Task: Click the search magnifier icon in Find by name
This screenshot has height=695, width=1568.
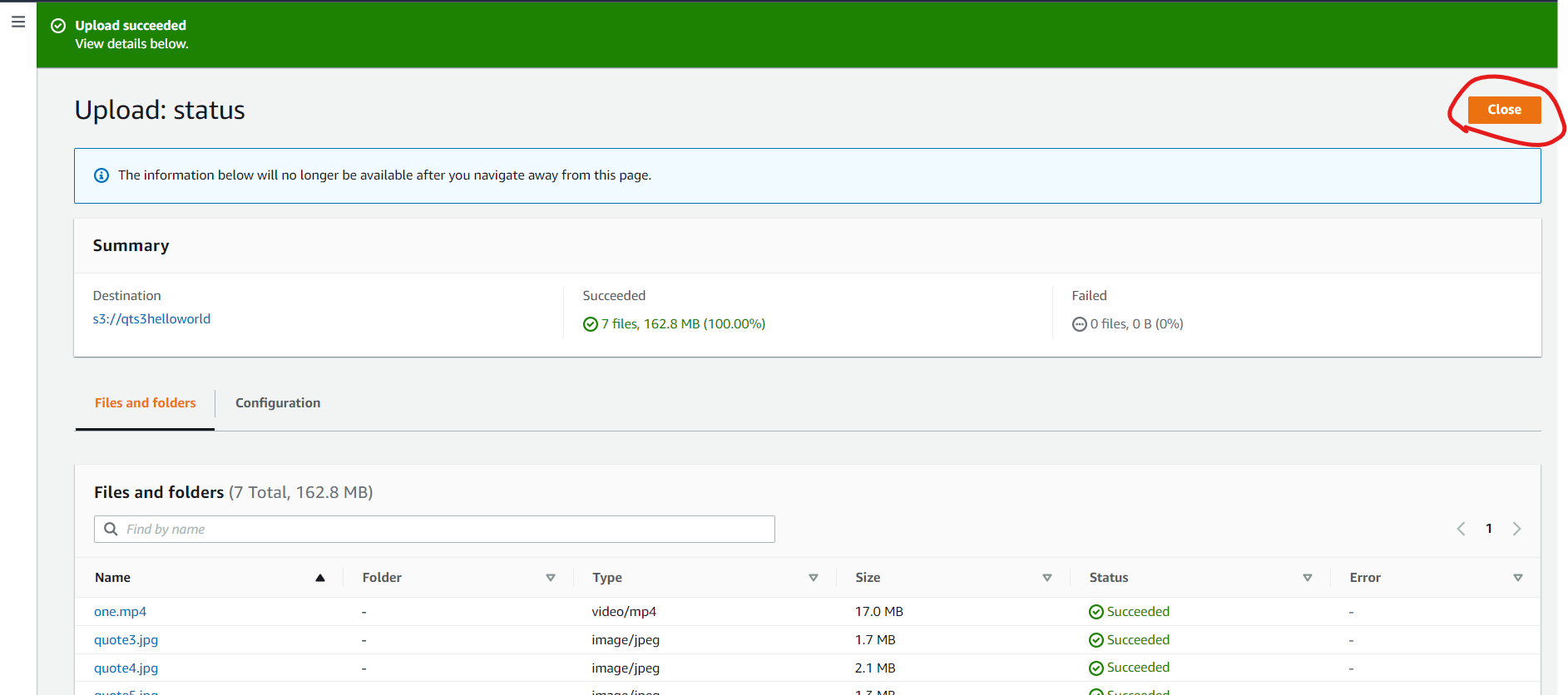Action: [111, 529]
